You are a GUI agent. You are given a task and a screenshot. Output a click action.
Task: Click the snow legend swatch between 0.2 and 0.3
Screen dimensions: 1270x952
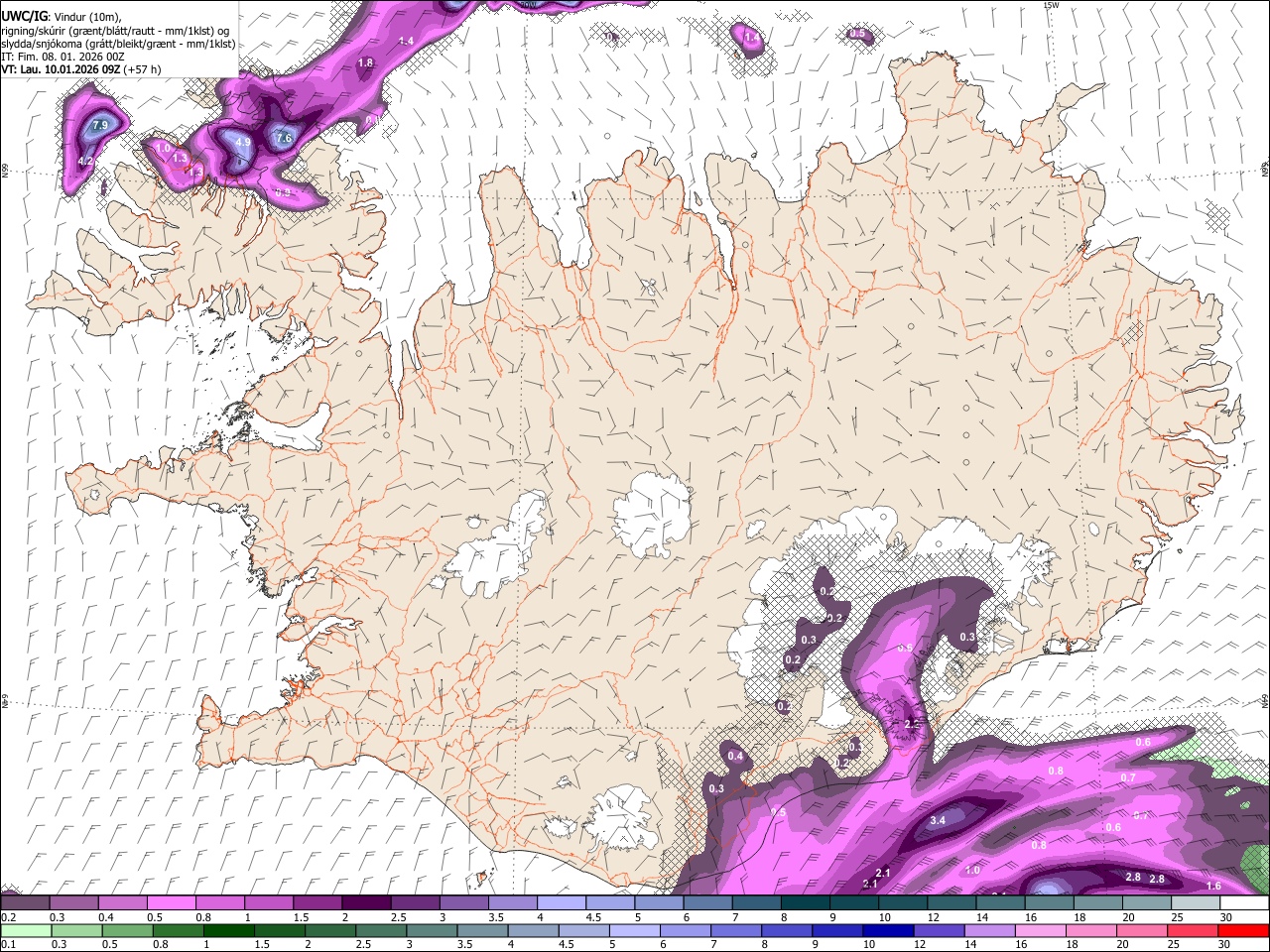tap(25, 903)
